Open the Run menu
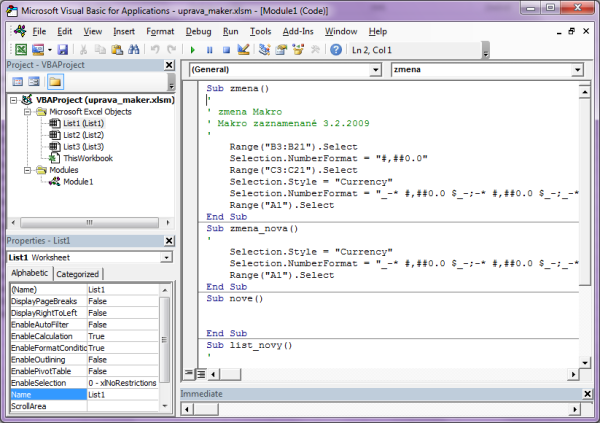Screen dimensions: 600x423 click(230, 31)
